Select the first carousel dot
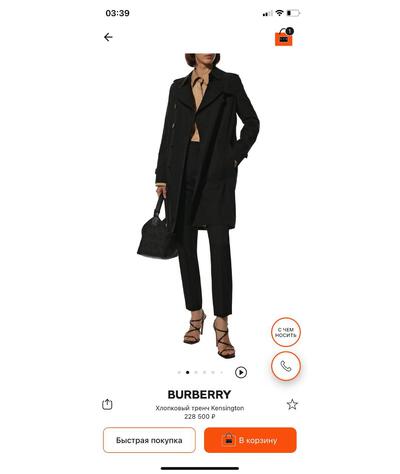The height and width of the screenshot is (474, 400). coord(179,372)
